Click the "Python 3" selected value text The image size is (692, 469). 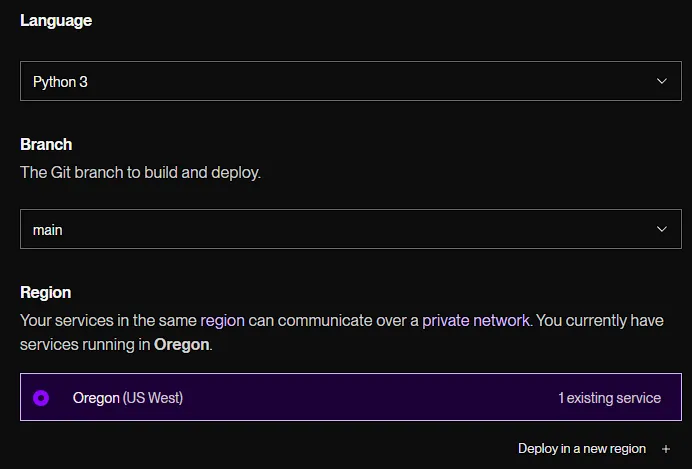60,82
